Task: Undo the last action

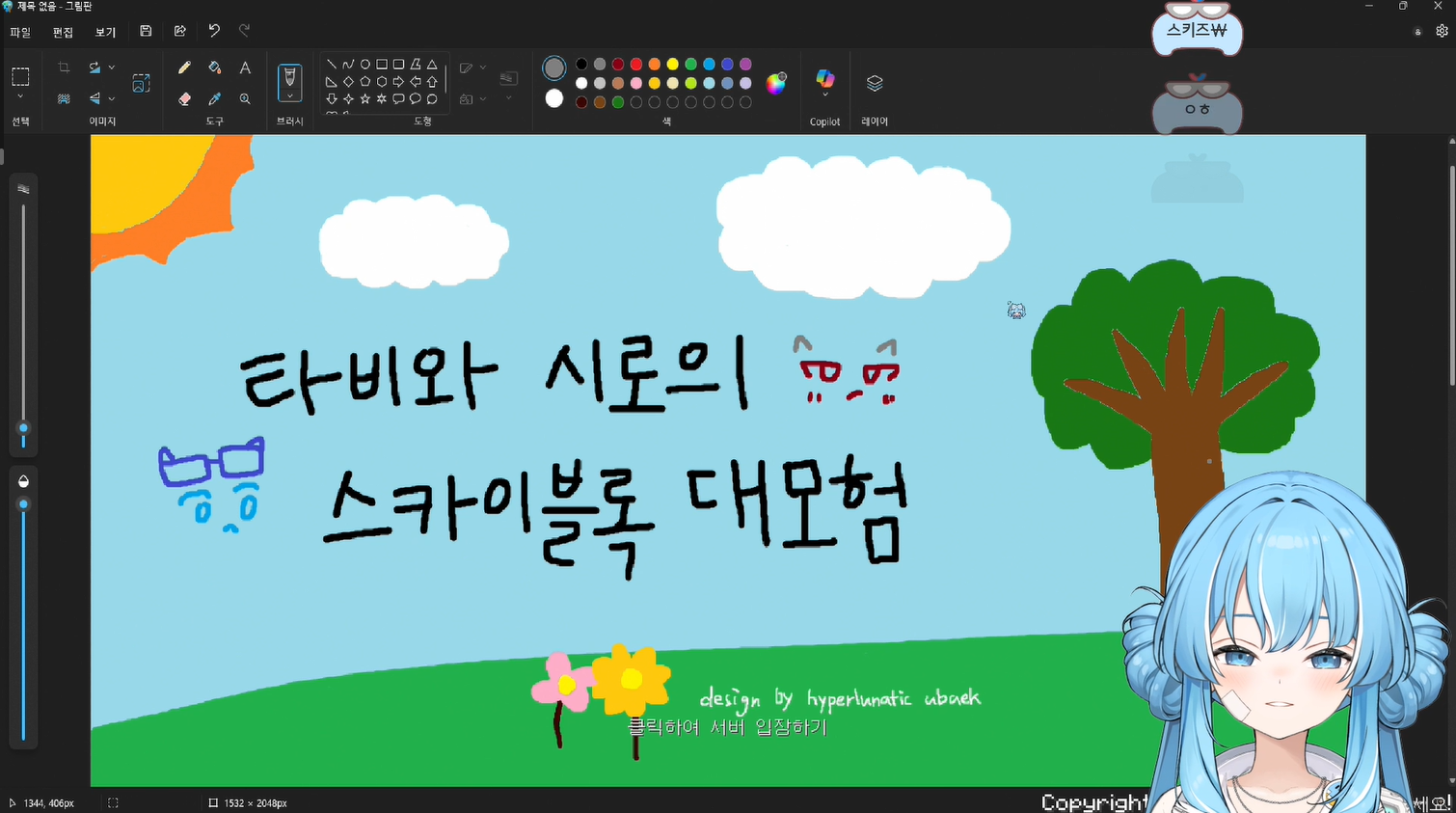Action: point(214,31)
